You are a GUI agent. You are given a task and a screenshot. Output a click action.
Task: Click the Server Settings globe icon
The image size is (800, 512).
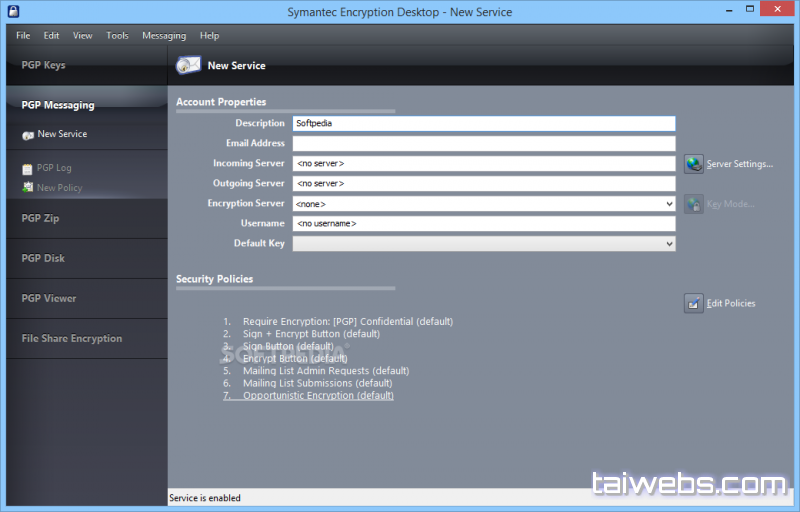[x=694, y=164]
